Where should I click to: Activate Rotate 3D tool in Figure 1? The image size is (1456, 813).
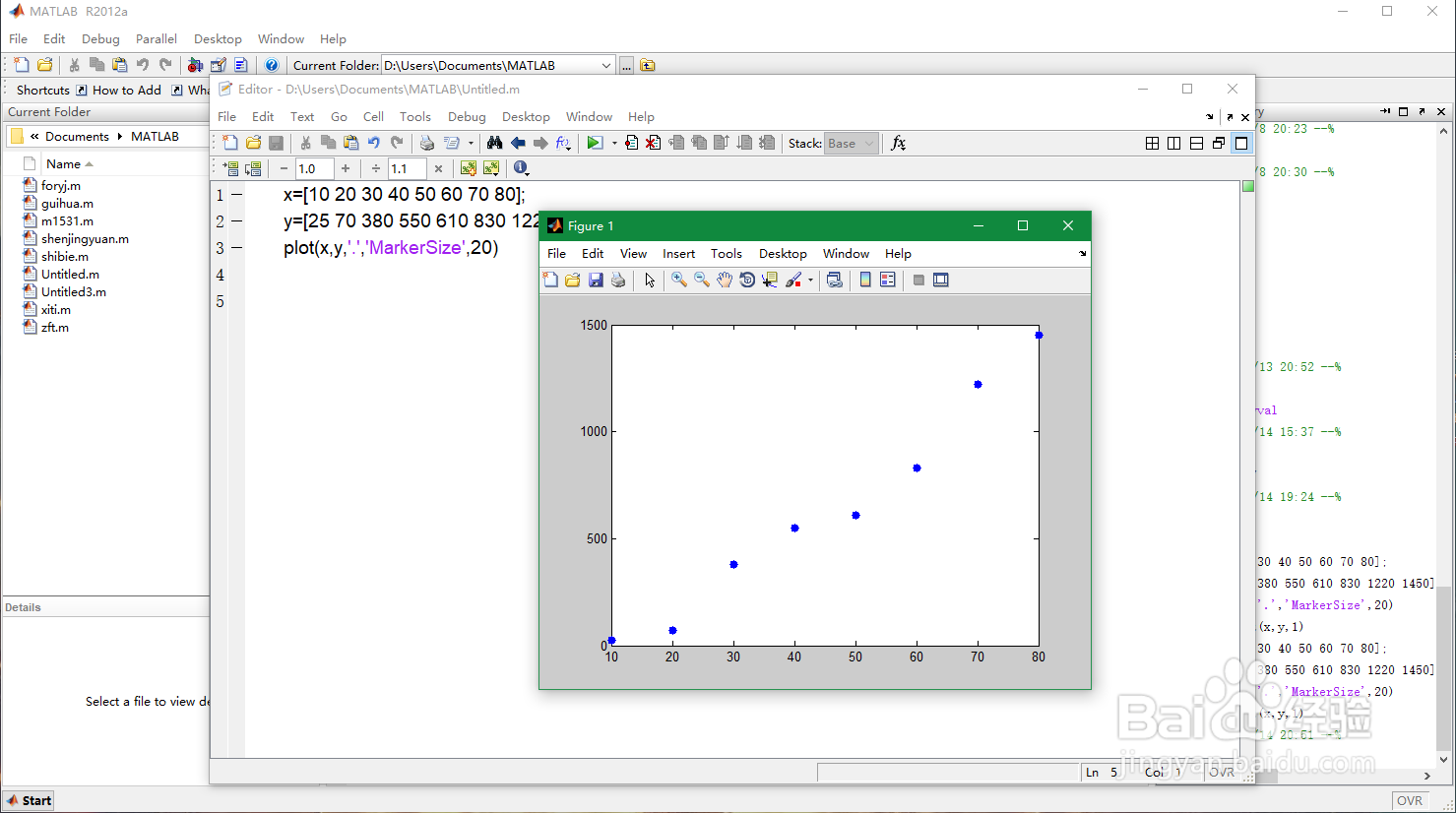tap(747, 281)
